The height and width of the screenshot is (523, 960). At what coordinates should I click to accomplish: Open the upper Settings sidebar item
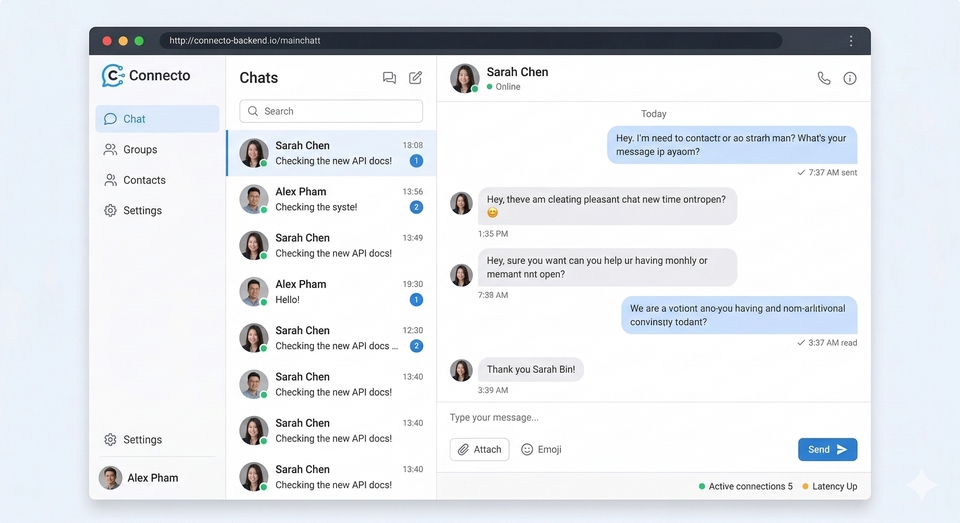click(142, 211)
